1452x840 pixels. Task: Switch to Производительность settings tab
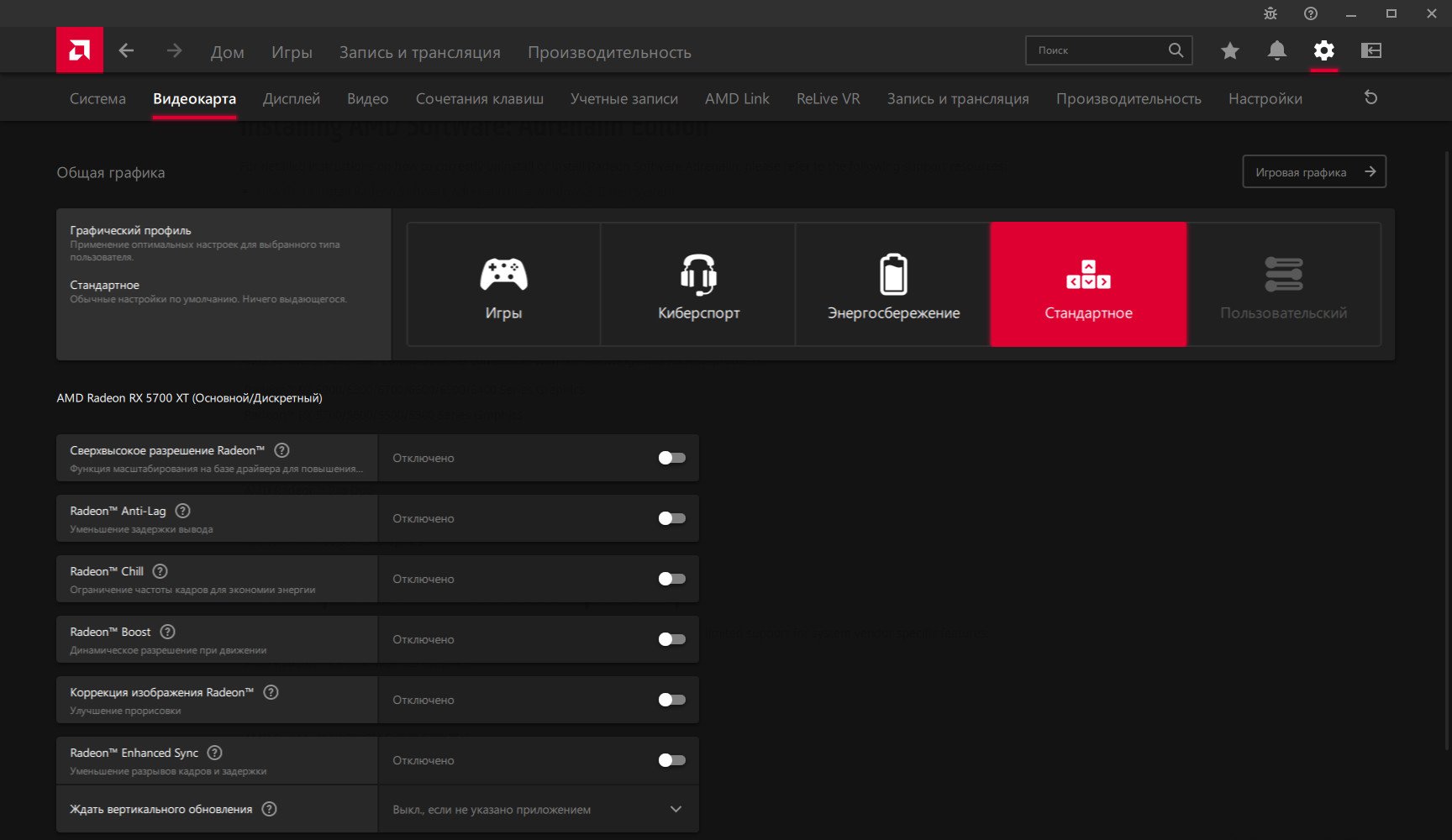(1128, 98)
